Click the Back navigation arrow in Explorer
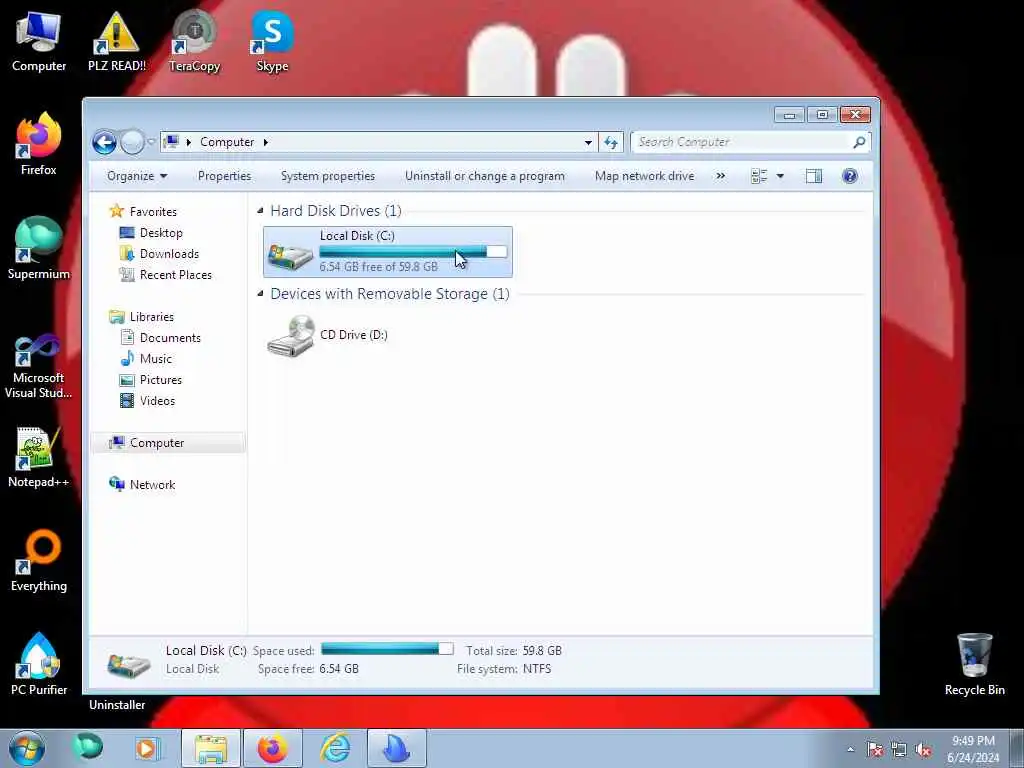This screenshot has width=1024, height=768. click(x=104, y=142)
